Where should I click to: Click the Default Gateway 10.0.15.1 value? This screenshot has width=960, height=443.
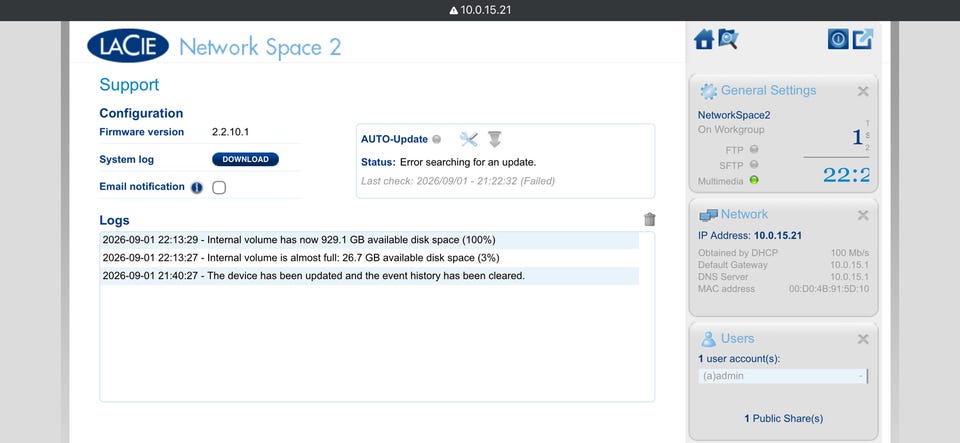[x=849, y=265]
